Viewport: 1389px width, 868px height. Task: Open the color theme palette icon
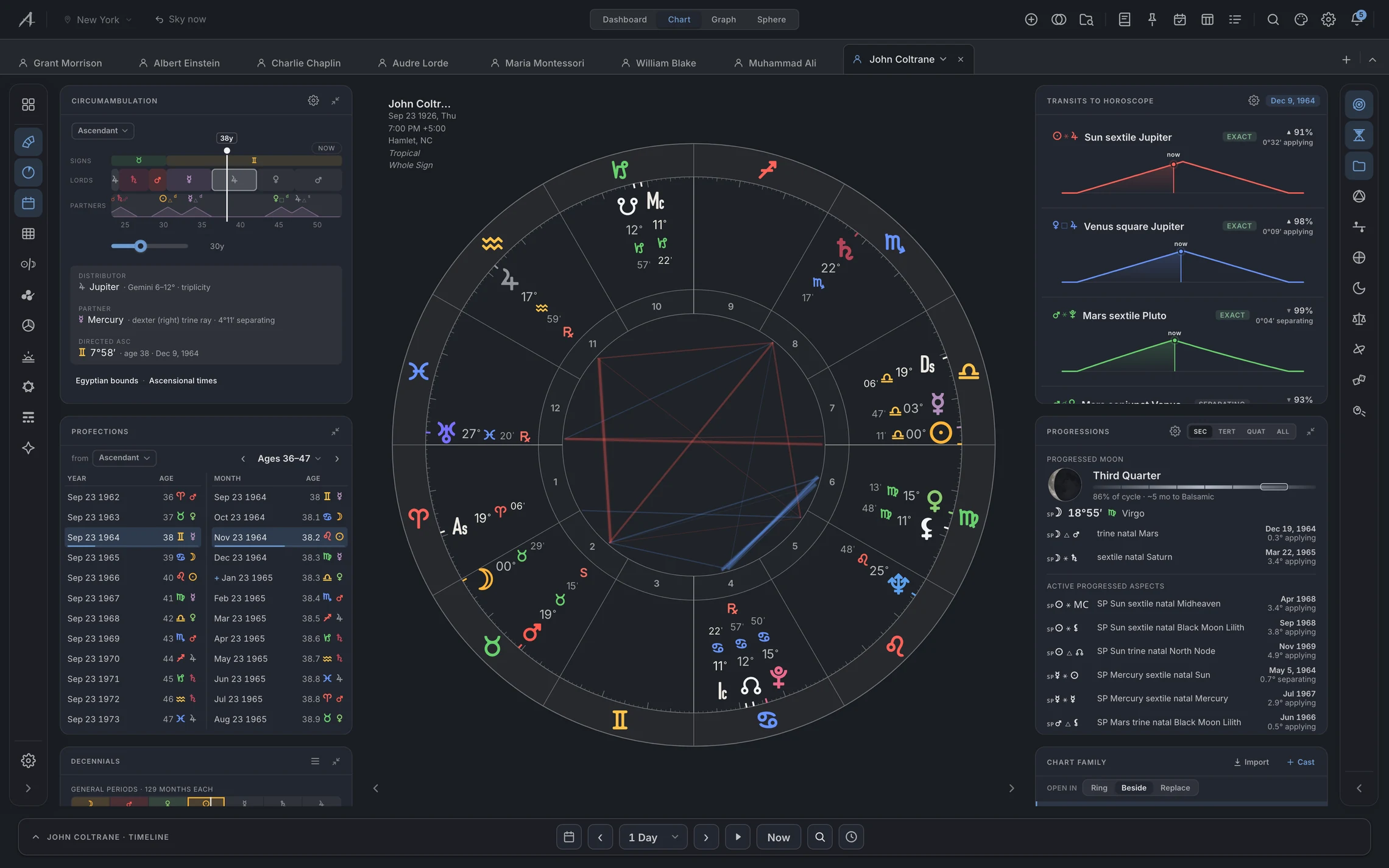pos(1301,19)
